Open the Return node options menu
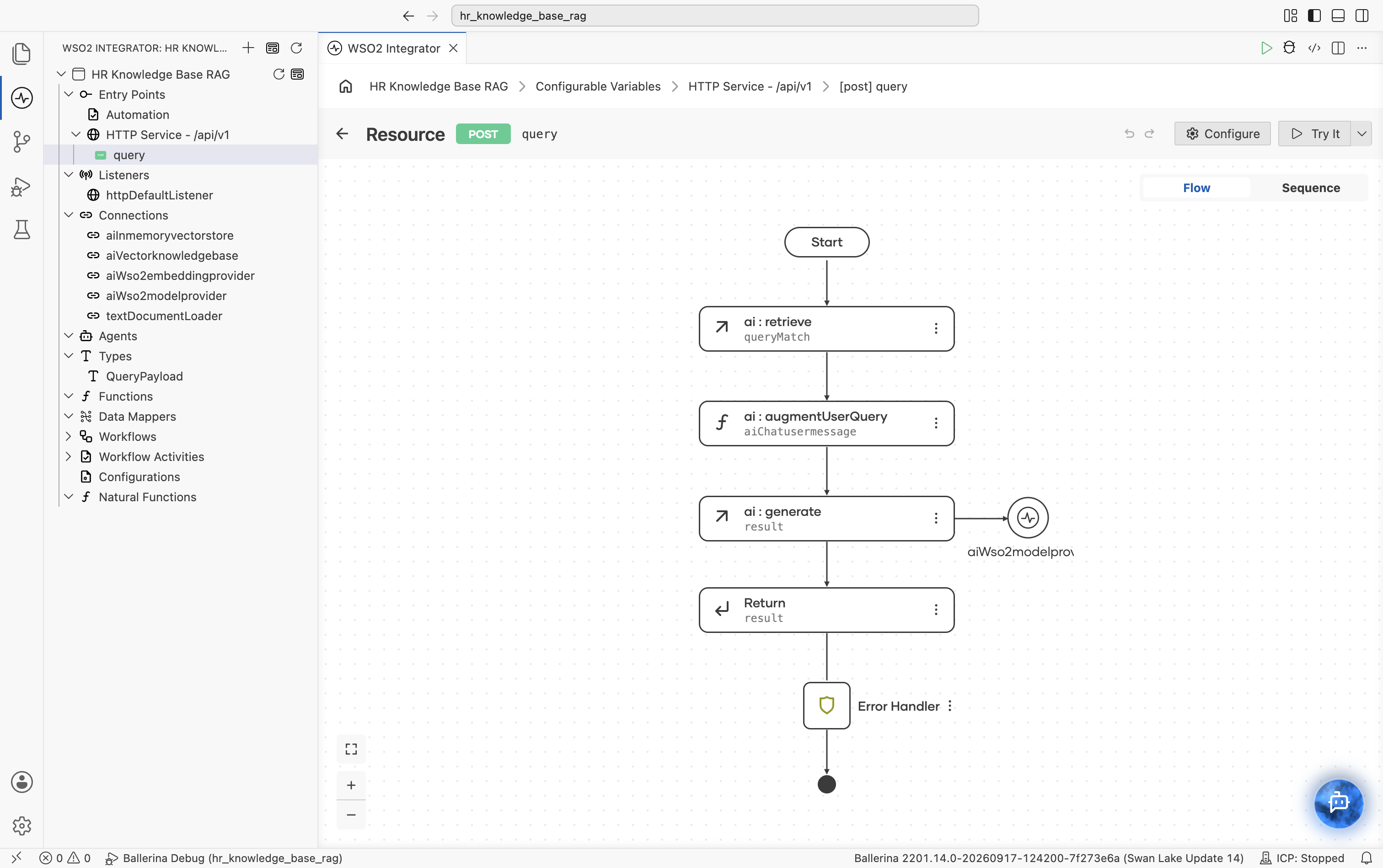The image size is (1383, 868). click(x=936, y=610)
